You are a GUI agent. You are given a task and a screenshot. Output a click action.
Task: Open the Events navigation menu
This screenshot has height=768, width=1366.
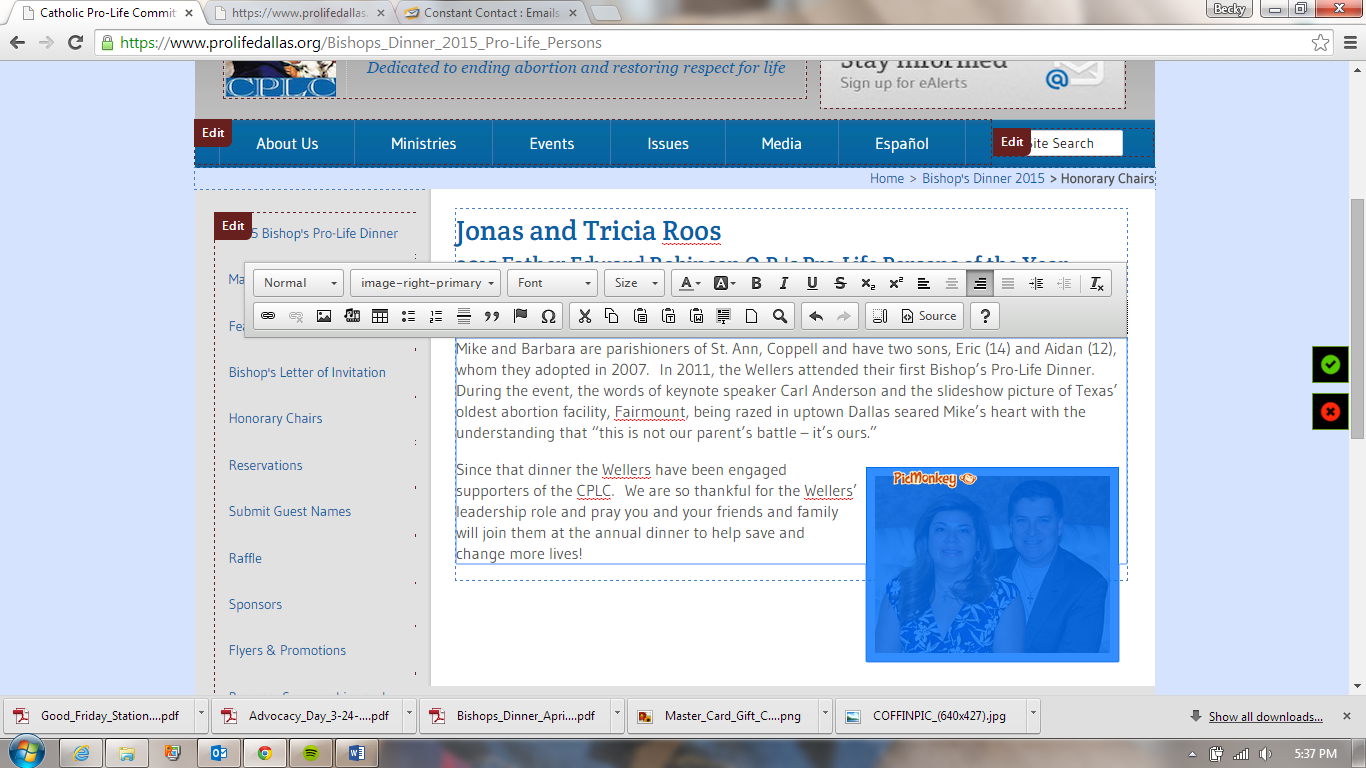[552, 144]
